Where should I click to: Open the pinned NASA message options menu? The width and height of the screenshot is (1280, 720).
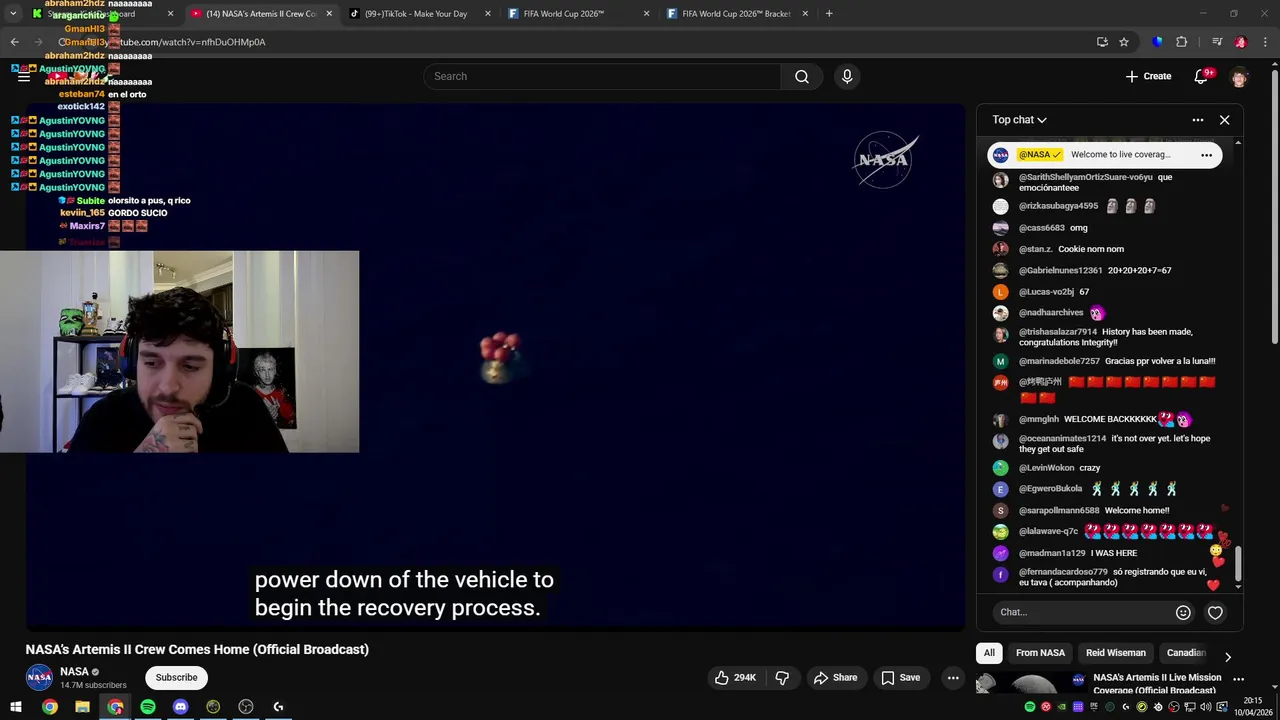(x=1206, y=155)
